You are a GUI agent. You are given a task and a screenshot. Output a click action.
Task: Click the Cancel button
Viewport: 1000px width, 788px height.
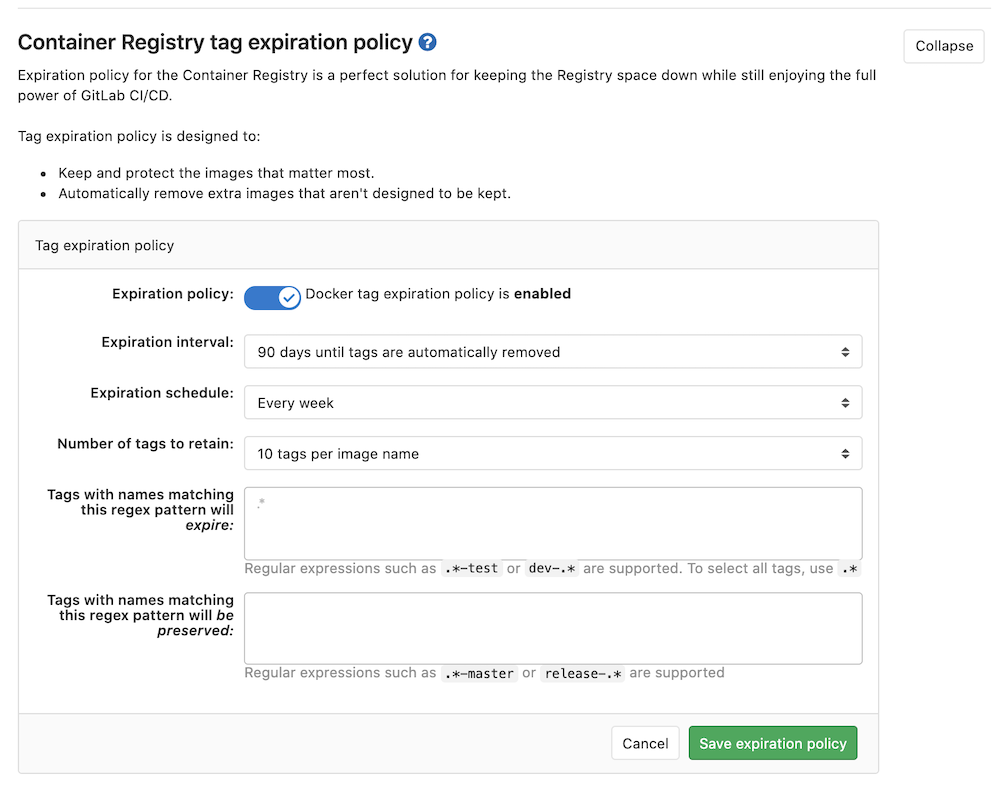(x=645, y=743)
